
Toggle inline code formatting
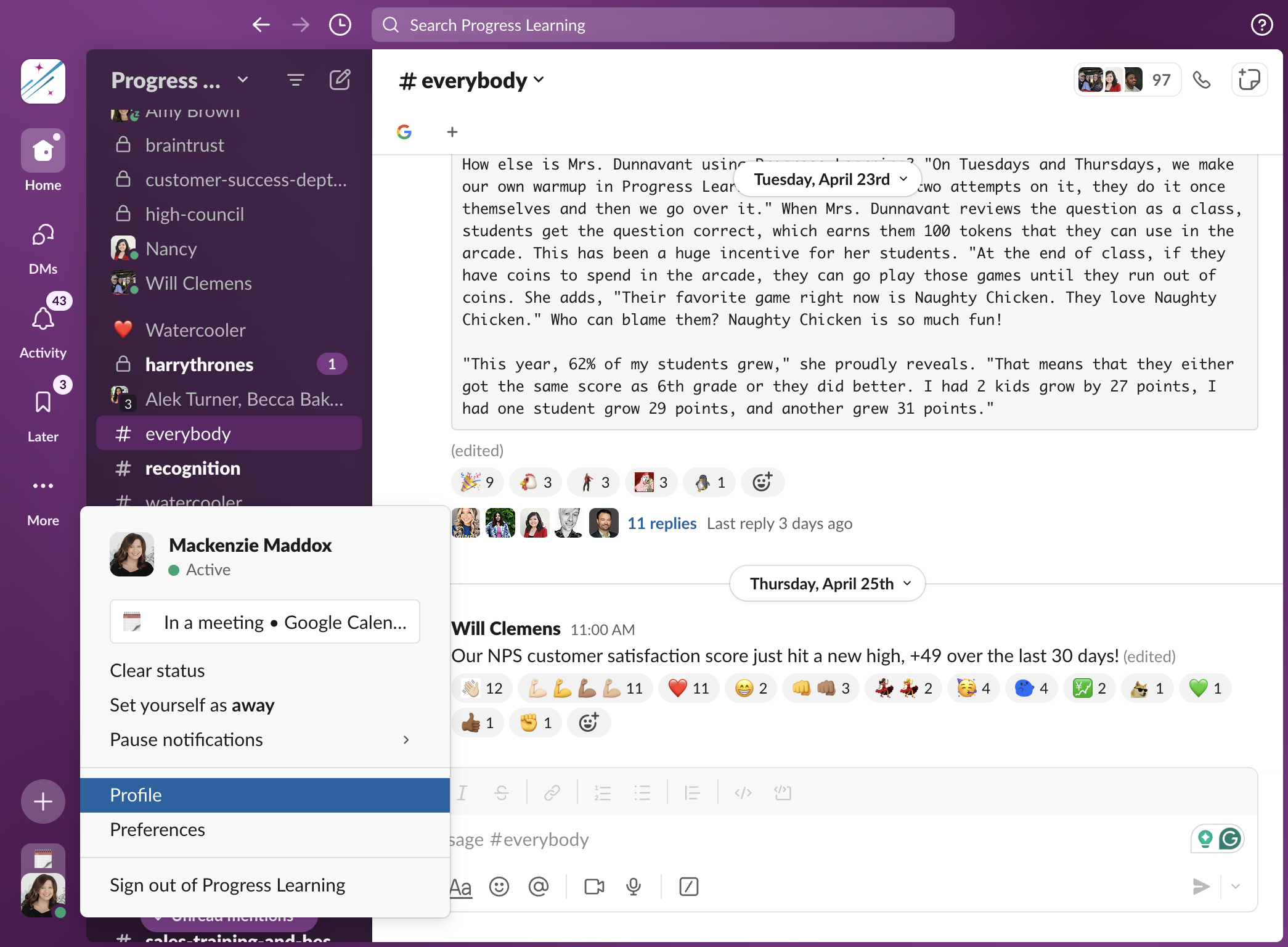point(743,792)
